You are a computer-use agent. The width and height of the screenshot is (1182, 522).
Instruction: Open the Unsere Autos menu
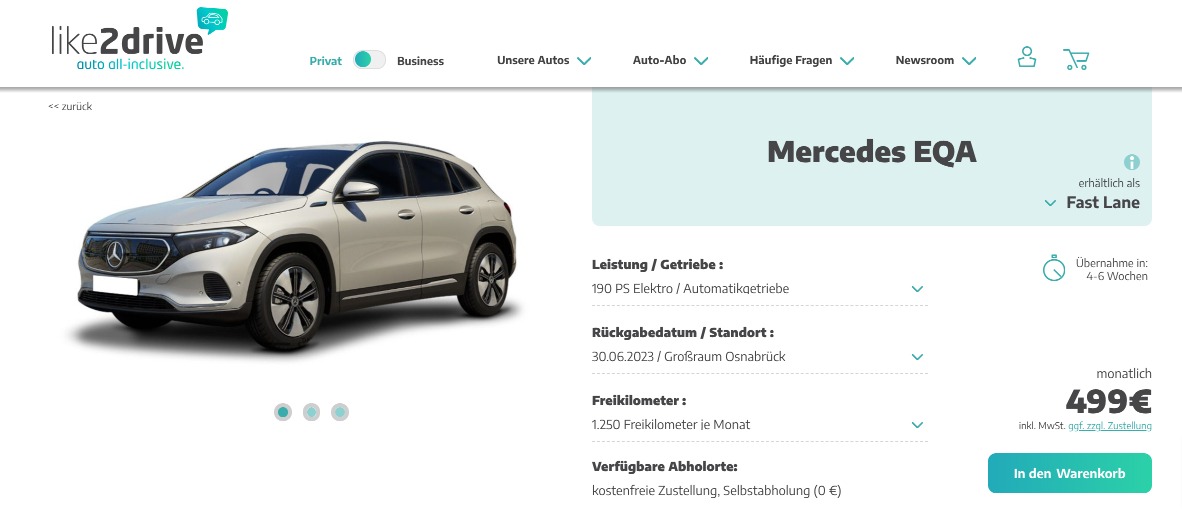544,60
